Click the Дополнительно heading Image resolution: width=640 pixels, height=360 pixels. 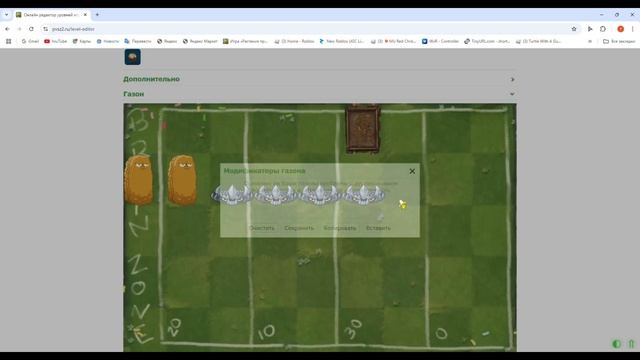tap(151, 79)
